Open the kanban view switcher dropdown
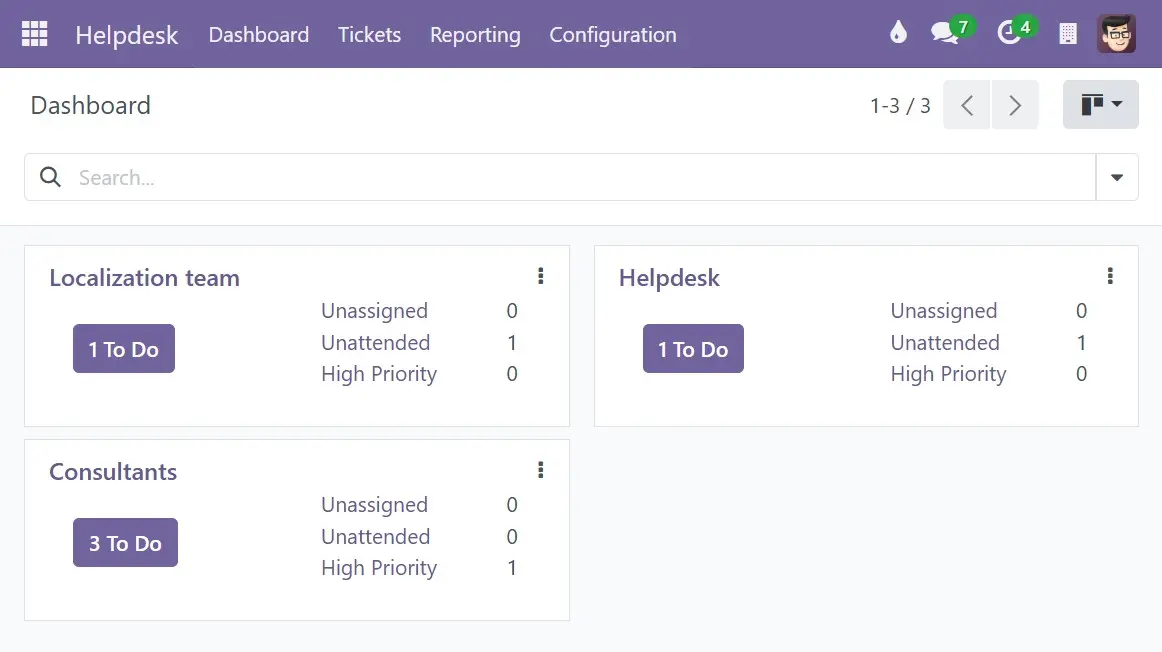The height and width of the screenshot is (652, 1162). click(x=1100, y=104)
